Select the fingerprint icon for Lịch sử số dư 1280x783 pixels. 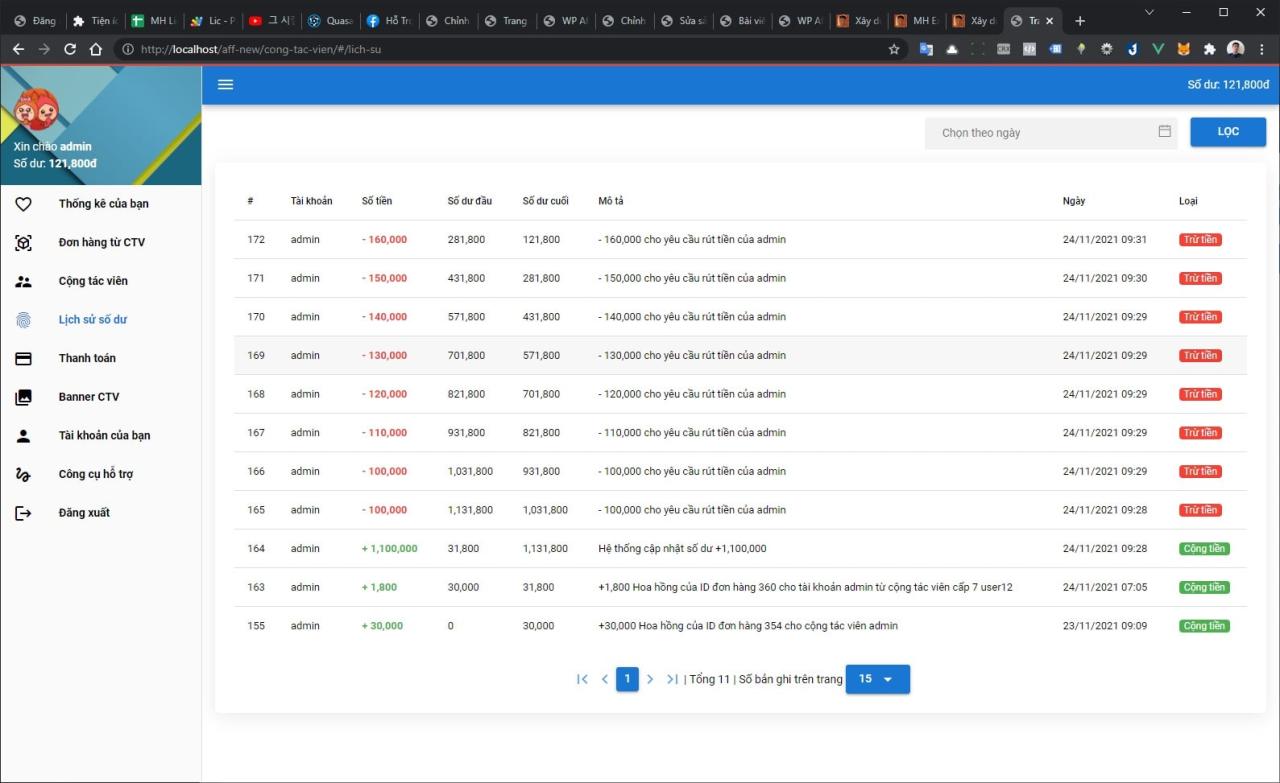23,319
